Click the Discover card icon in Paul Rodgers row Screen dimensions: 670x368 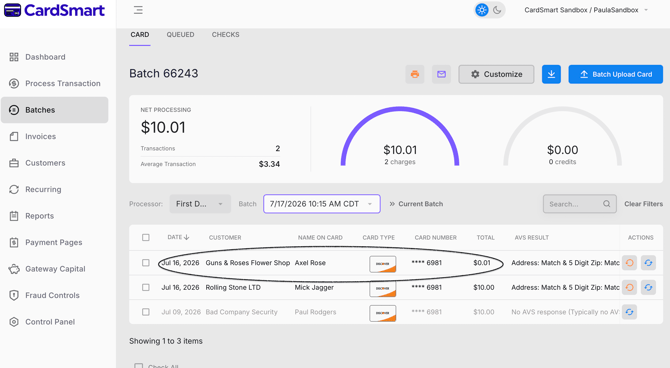click(382, 313)
